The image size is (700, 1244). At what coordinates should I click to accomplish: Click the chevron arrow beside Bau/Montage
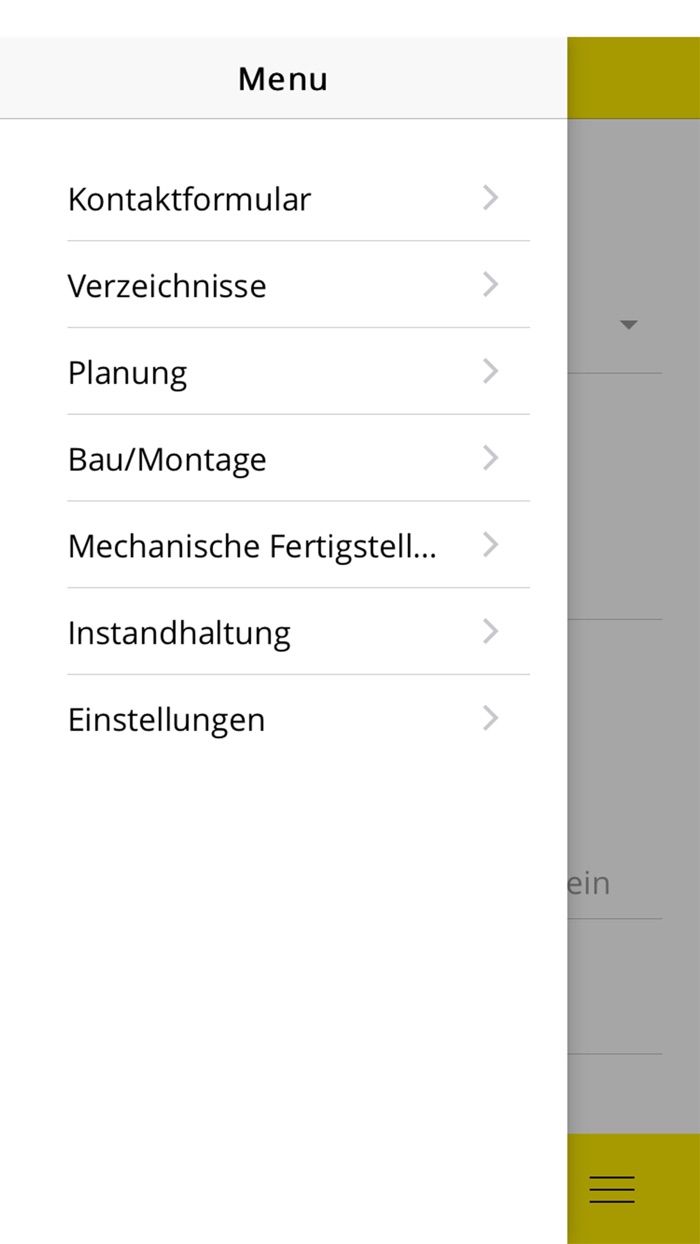[x=490, y=458]
